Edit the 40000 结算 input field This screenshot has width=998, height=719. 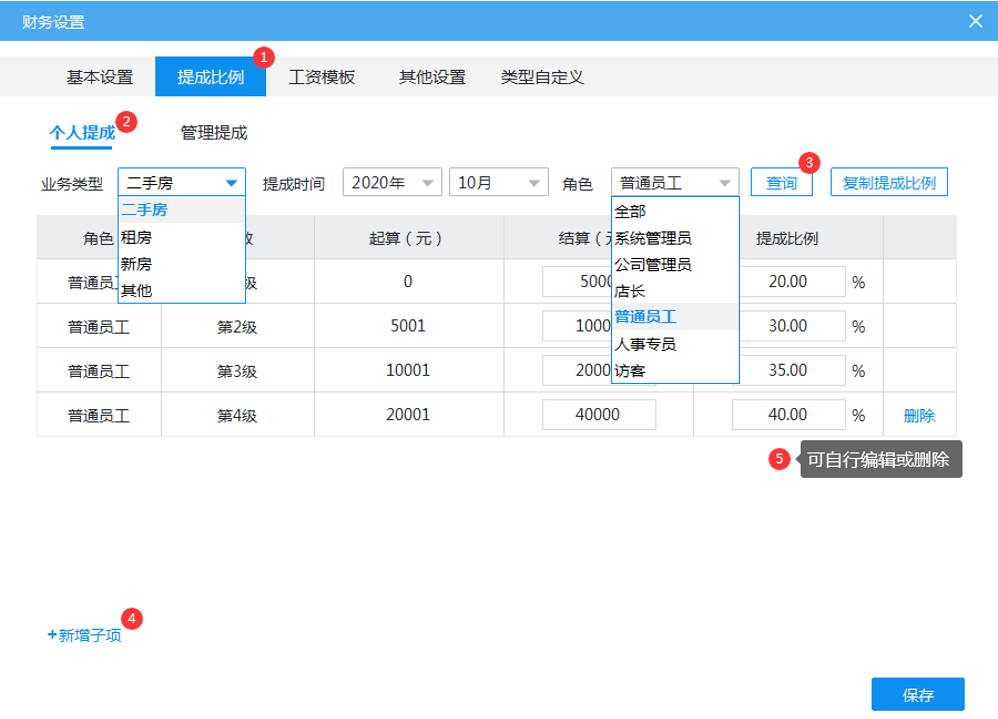click(x=598, y=415)
